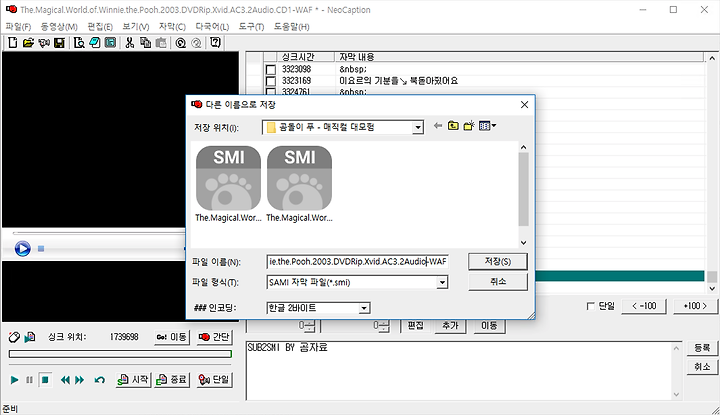Pause playback in the bottom control bar
720x415 pixels.
[29, 380]
